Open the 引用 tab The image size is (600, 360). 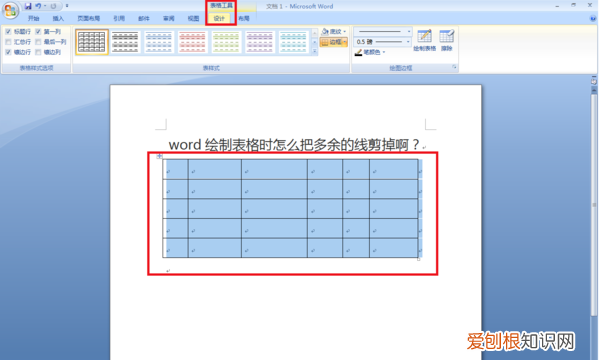coord(119,18)
